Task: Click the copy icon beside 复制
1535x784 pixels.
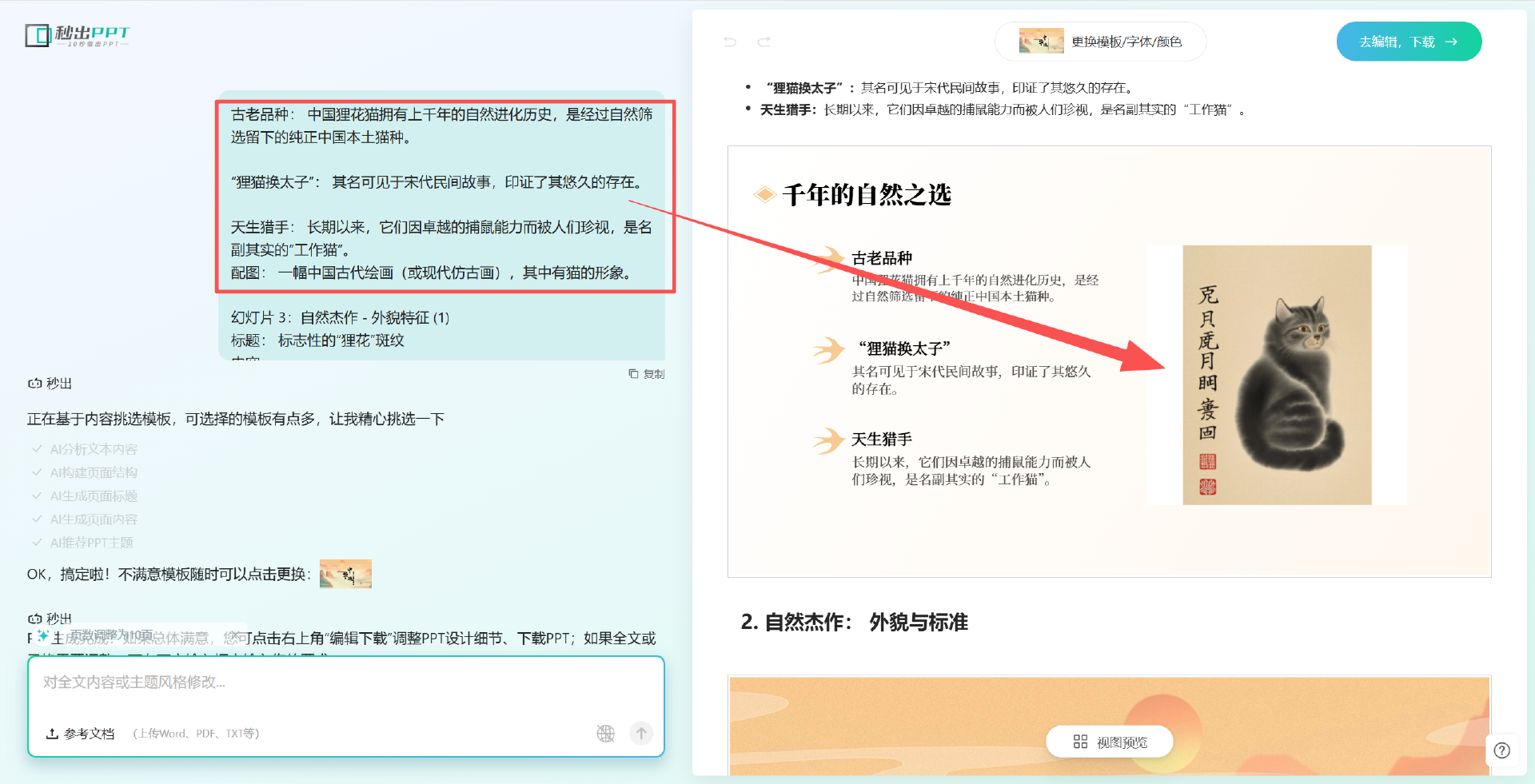Action: pyautogui.click(x=633, y=374)
